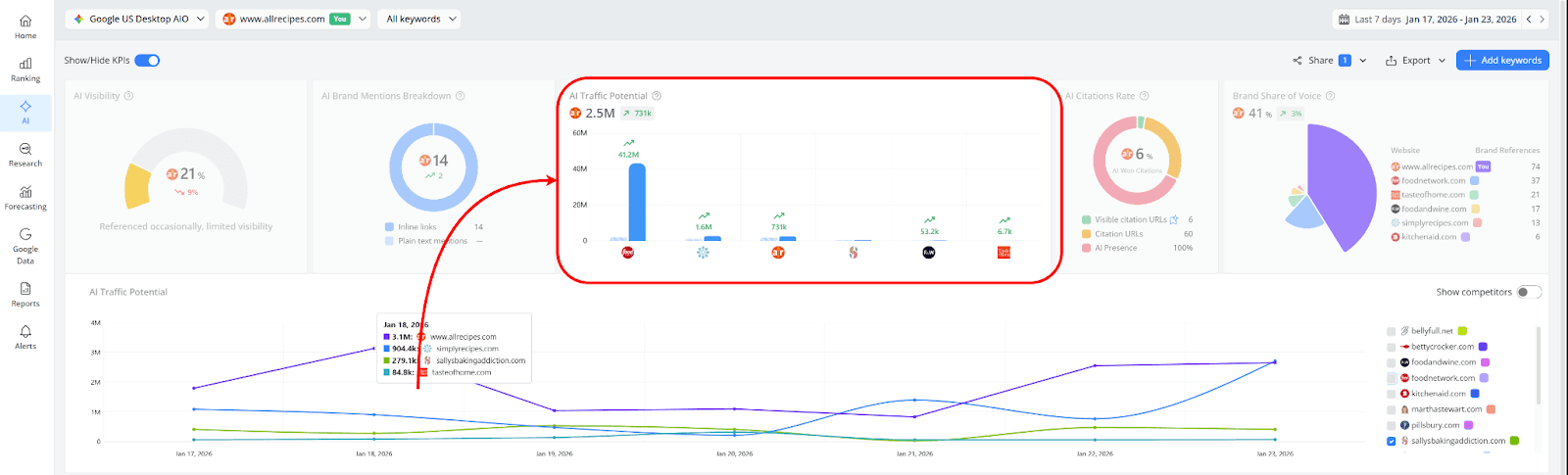
Task: Open the AI section in sidebar
Action: pyautogui.click(x=25, y=112)
